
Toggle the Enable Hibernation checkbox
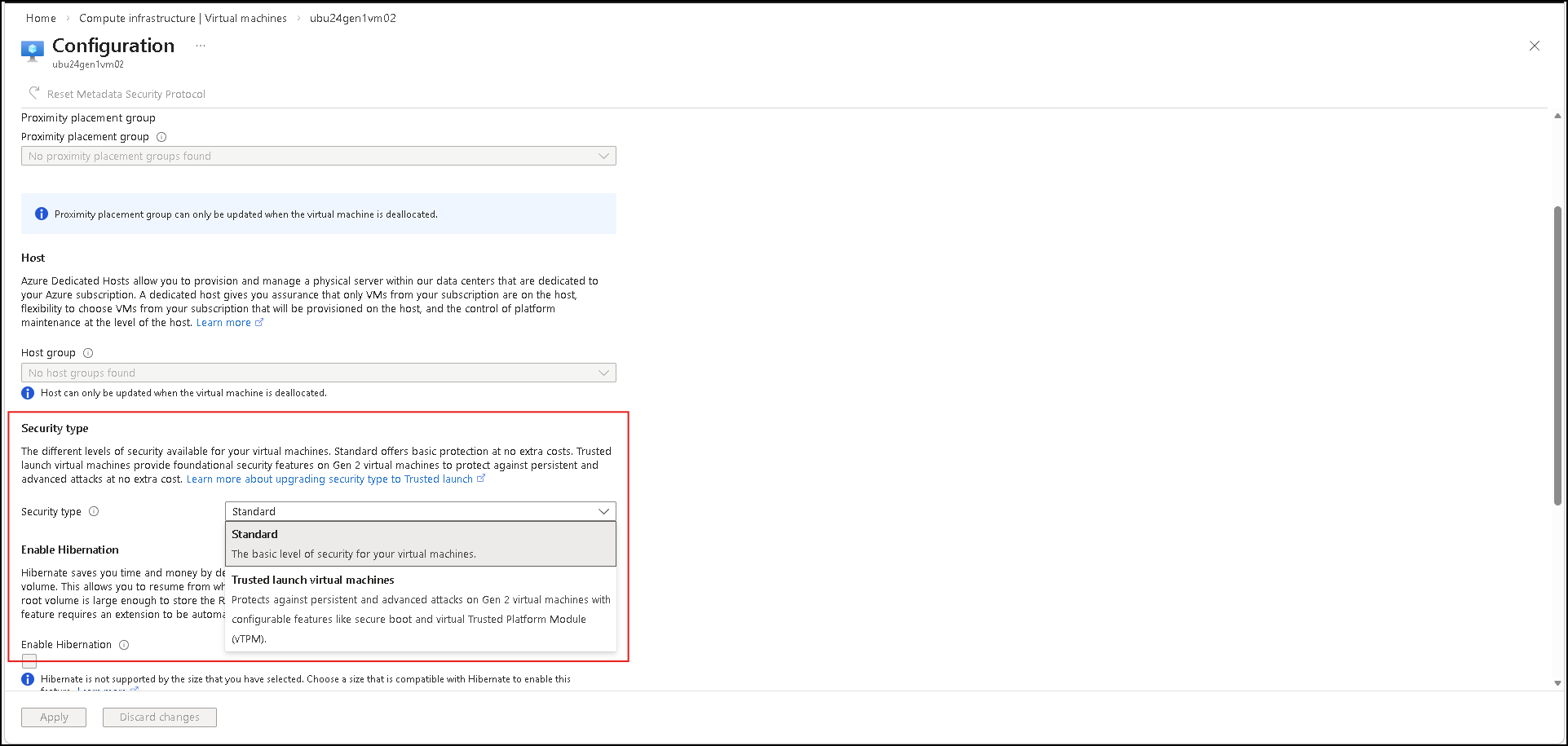tap(29, 661)
